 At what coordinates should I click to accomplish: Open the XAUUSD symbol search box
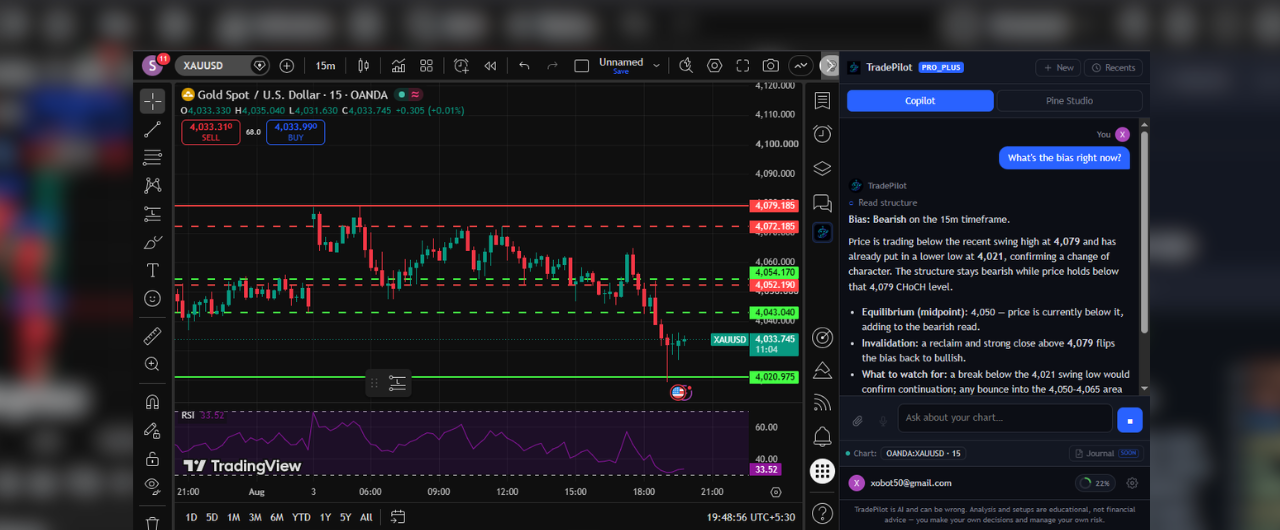tap(223, 65)
